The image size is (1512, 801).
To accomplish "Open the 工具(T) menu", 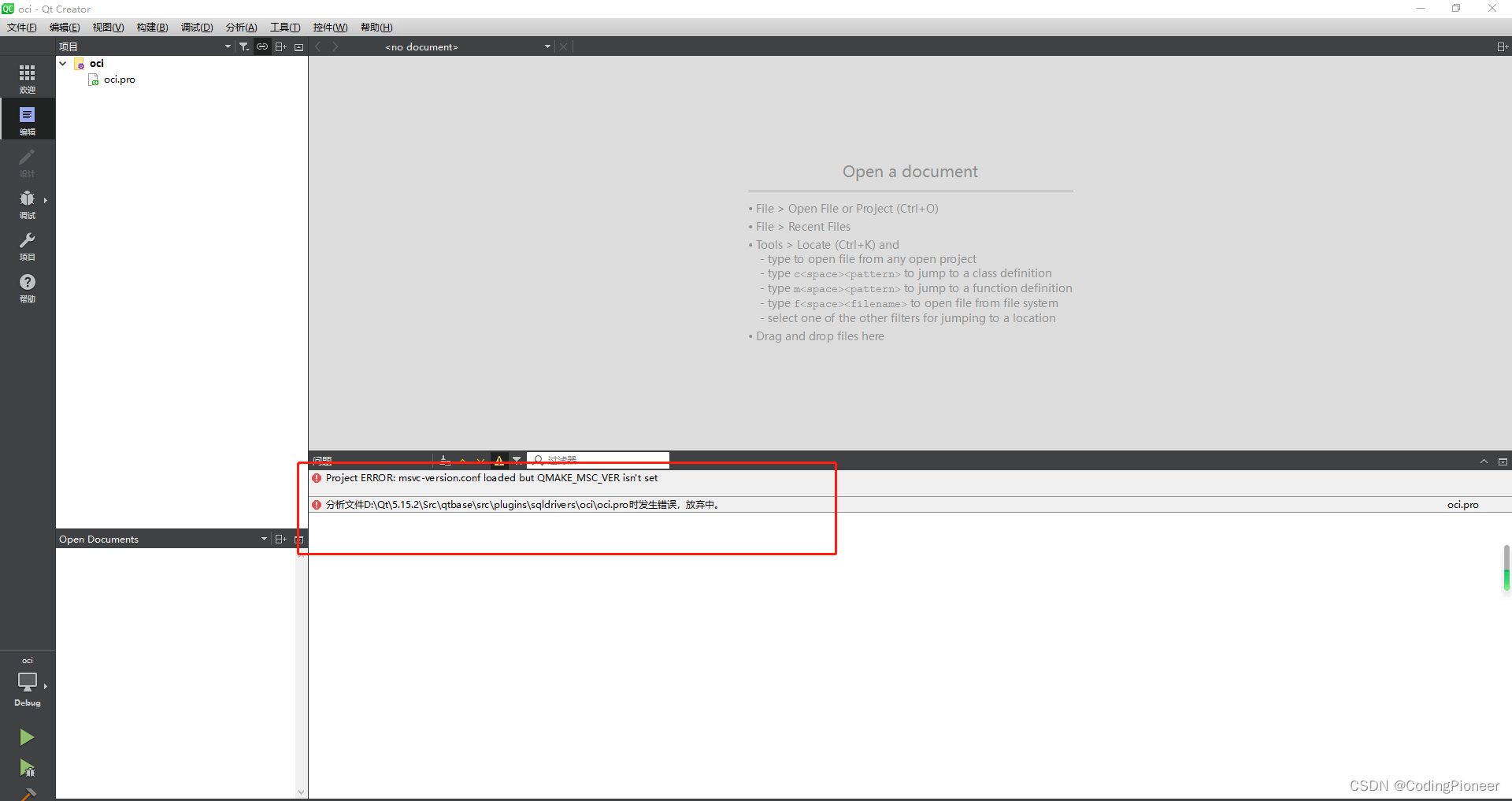I will click(x=285, y=28).
